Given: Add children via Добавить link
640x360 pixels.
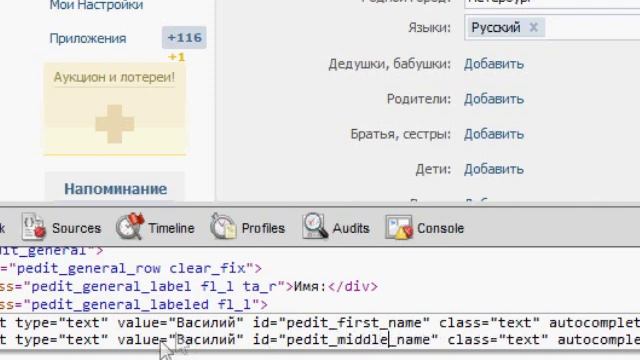Looking at the screenshot, I should [494, 169].
